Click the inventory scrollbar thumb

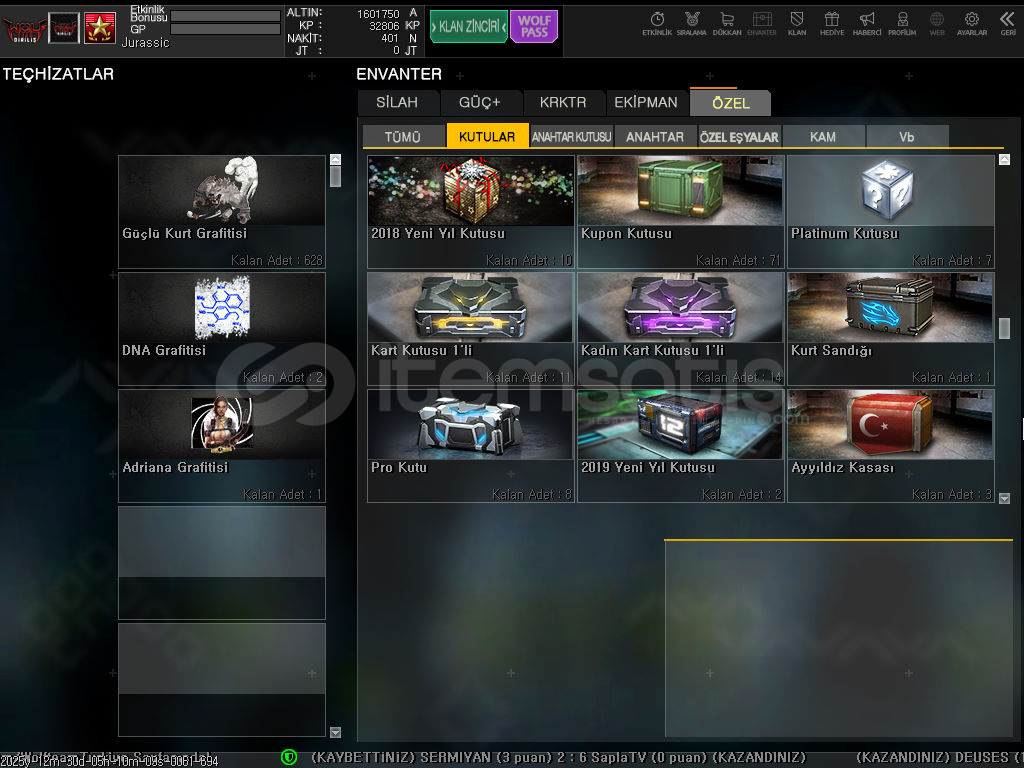[1004, 328]
